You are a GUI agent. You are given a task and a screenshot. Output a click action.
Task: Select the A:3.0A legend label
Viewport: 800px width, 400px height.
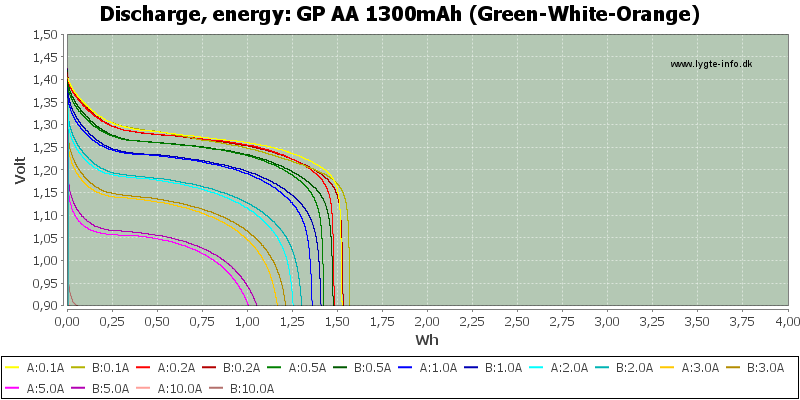(x=700, y=367)
